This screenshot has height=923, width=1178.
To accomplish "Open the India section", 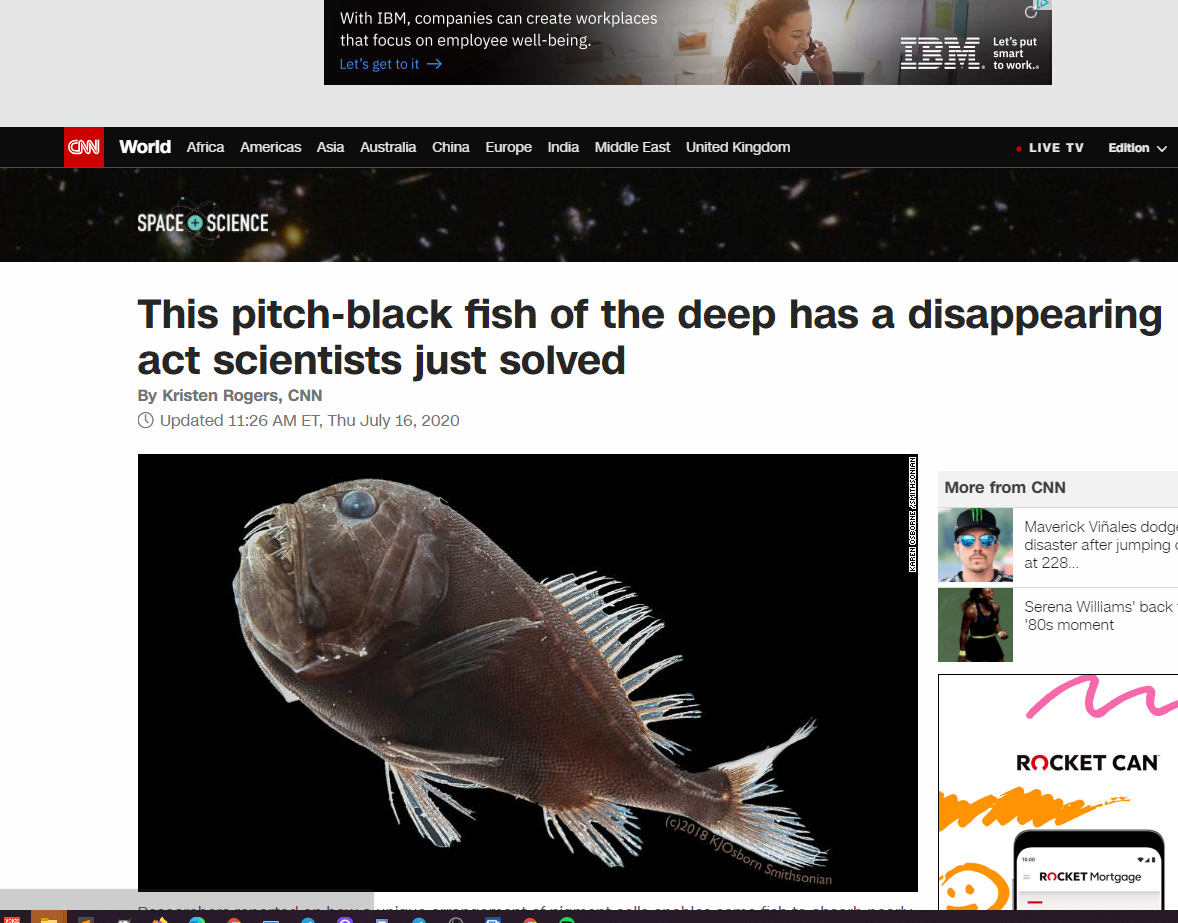I will tap(563, 147).
